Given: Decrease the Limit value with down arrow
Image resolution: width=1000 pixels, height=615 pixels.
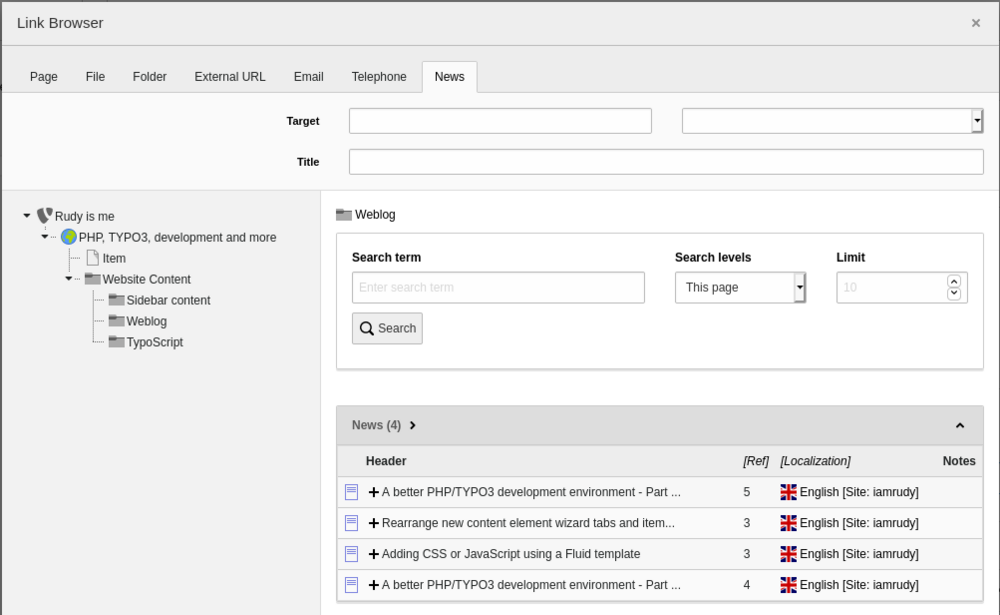Looking at the screenshot, I should (x=954, y=293).
